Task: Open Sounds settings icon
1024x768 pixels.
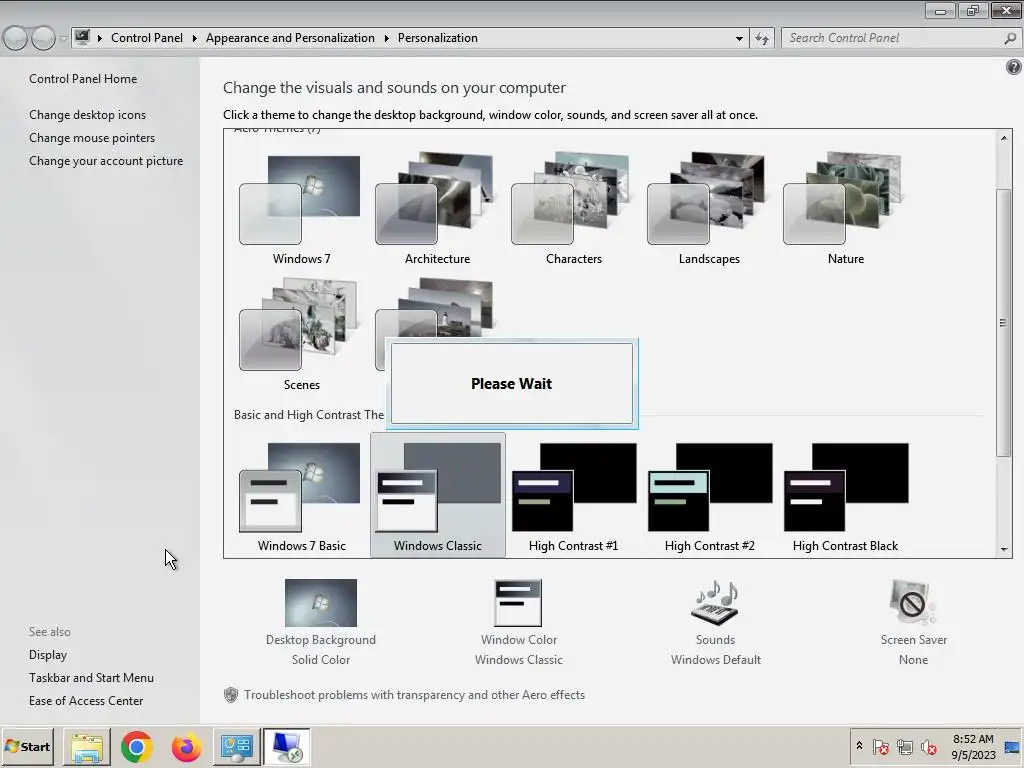Action: [715, 603]
